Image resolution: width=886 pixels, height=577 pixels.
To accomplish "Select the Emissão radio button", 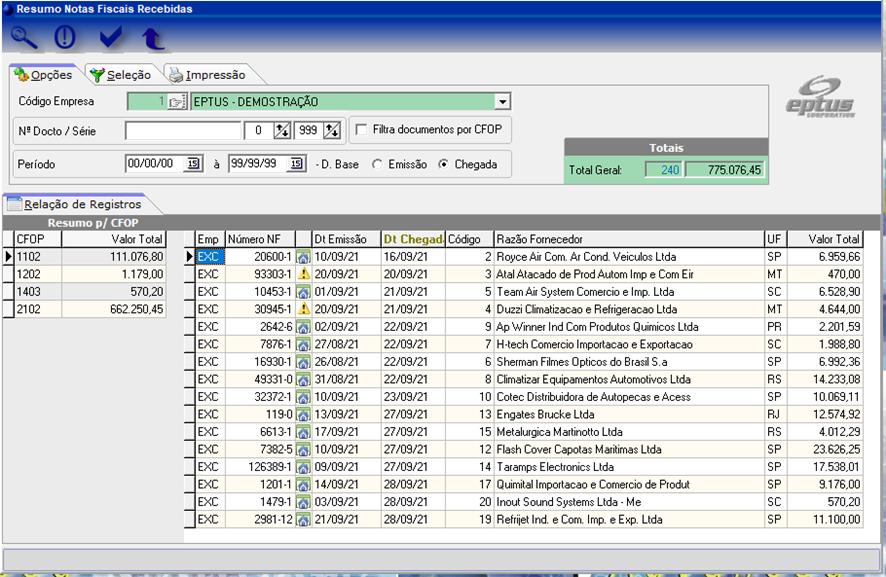I will coord(377,164).
